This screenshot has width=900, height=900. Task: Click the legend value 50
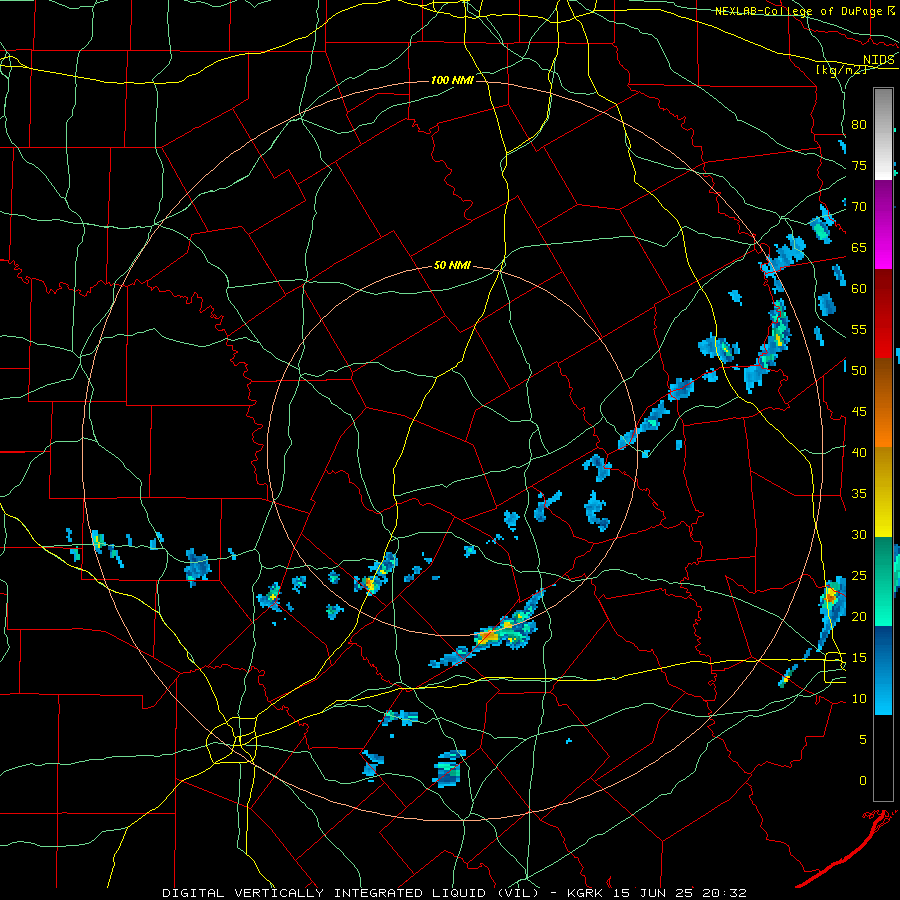tap(859, 371)
